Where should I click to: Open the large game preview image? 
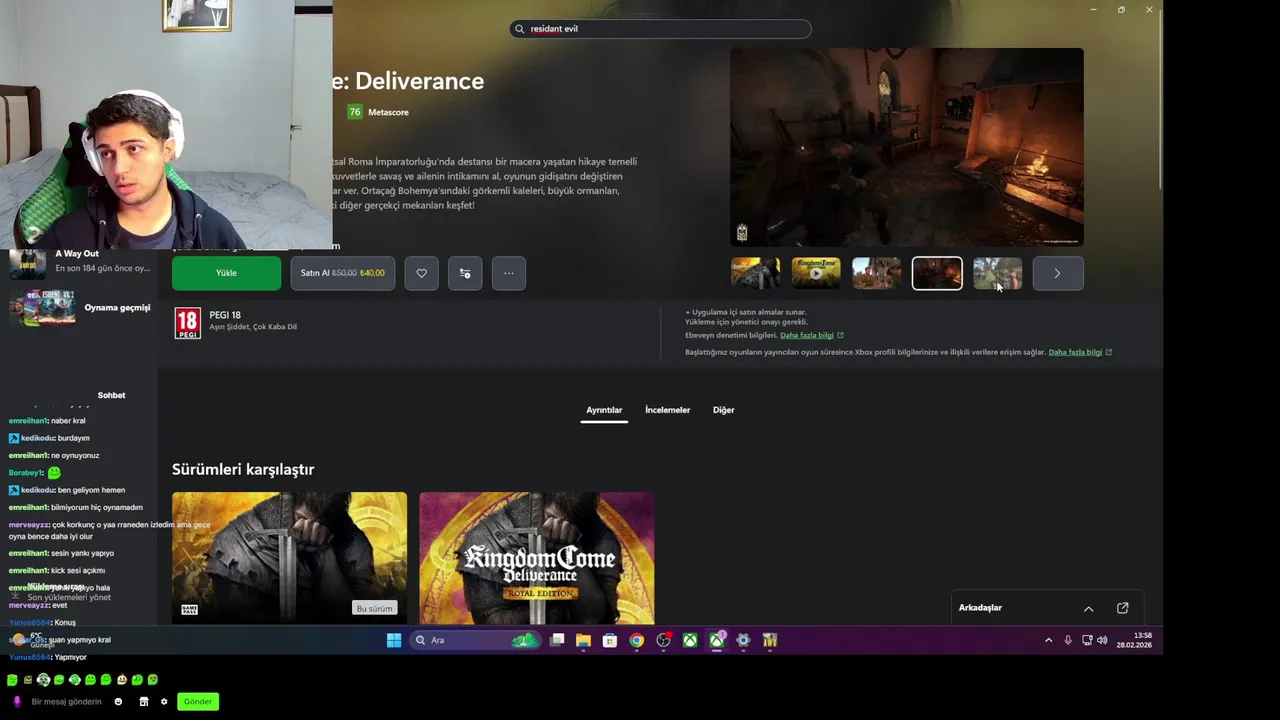point(906,147)
